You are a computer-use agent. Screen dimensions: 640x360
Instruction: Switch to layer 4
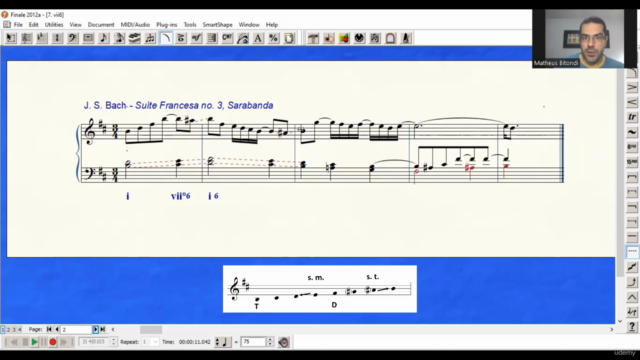[19, 329]
